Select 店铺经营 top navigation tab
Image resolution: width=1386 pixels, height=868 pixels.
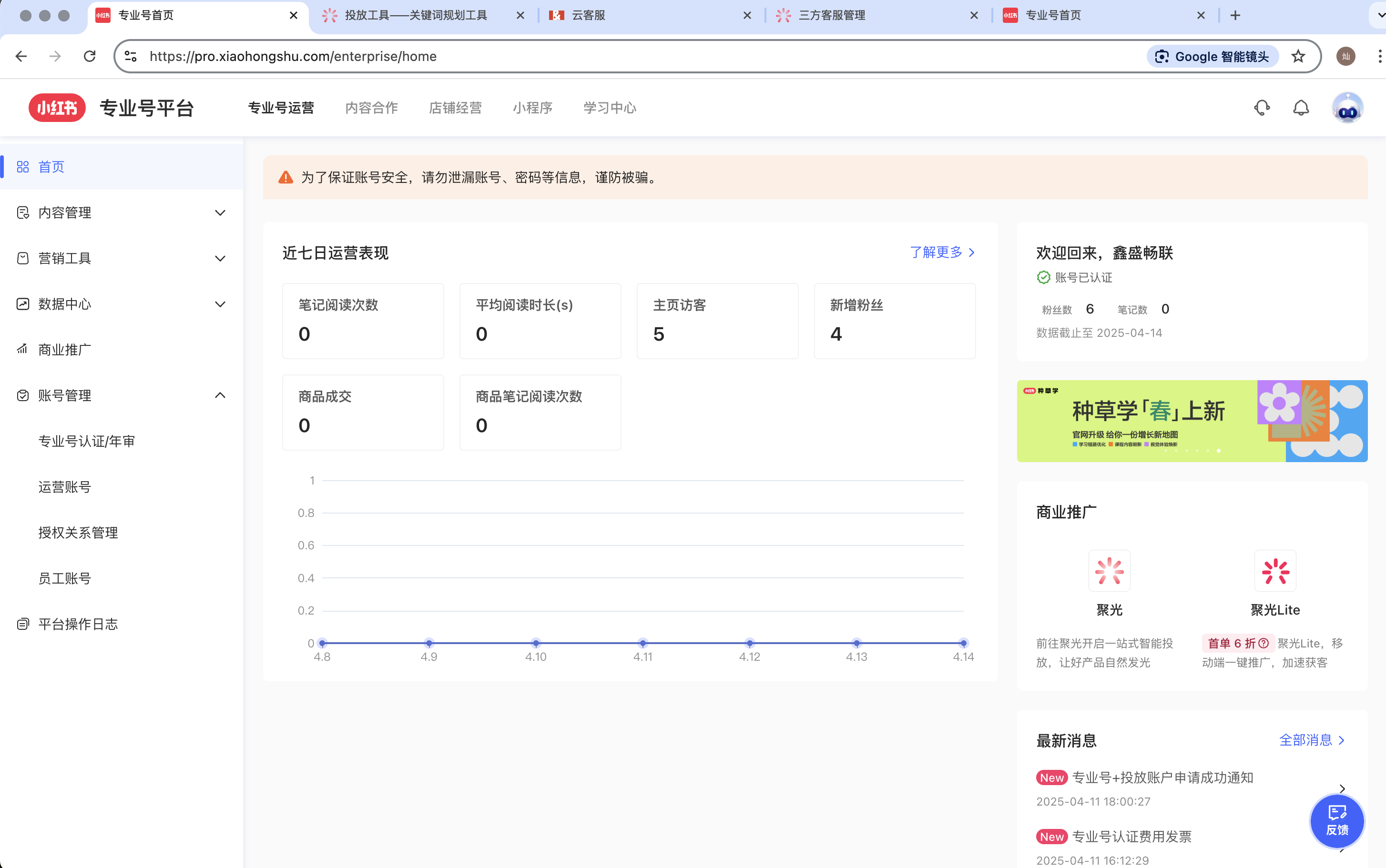455,107
